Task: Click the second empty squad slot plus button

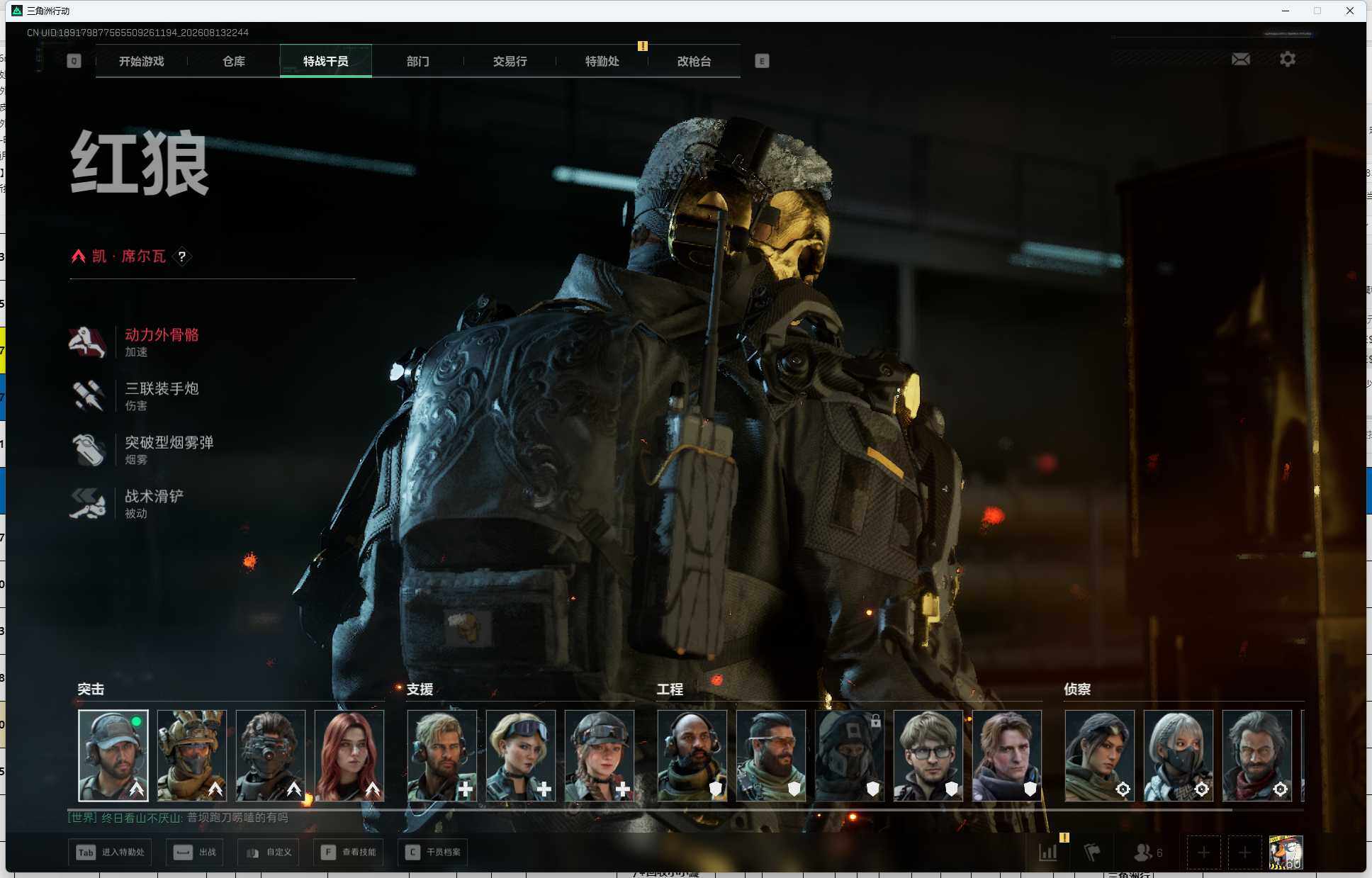Action: pos(1244,852)
